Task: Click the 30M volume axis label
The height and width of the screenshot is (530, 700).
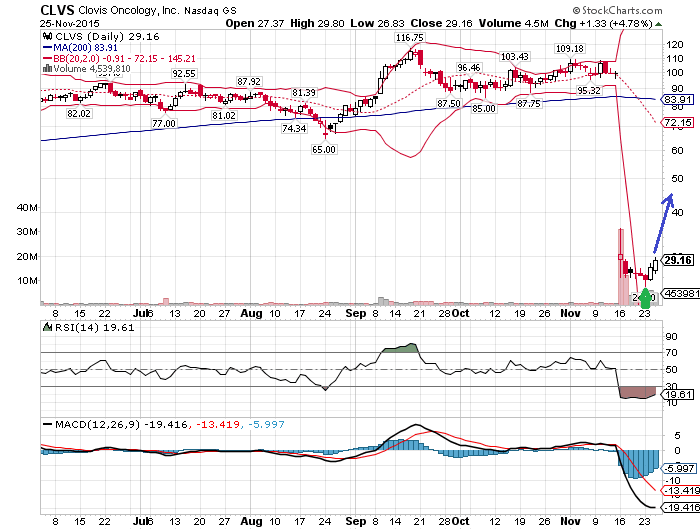Action: pos(27,232)
